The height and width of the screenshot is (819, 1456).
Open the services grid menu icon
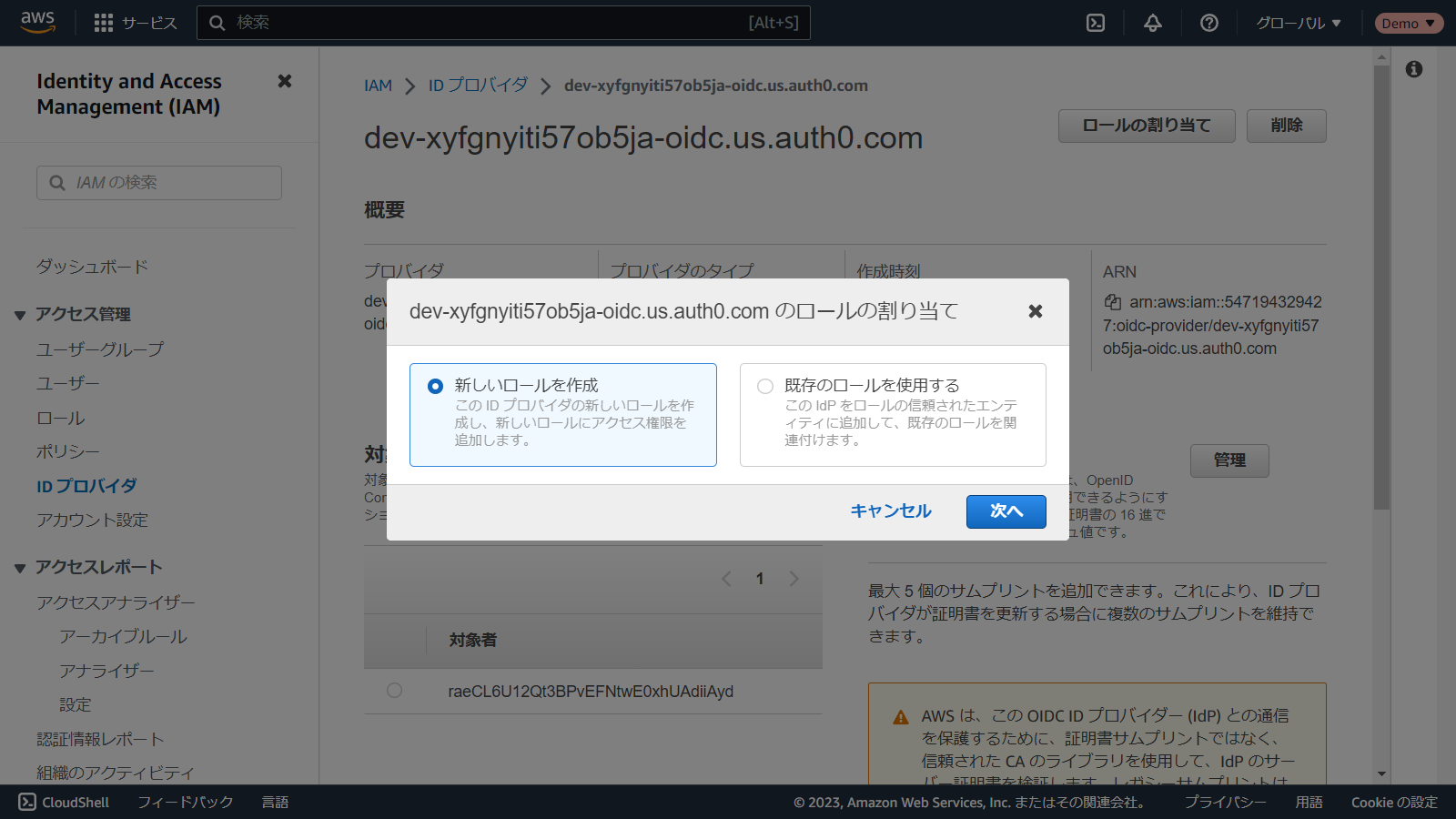(x=104, y=23)
